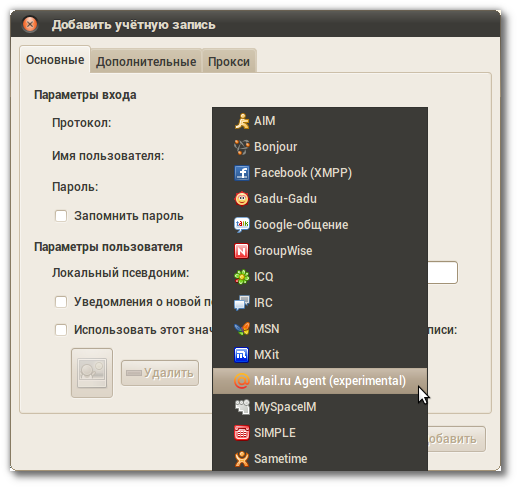
Task: Choose IRC protocol entry
Action: tap(320, 303)
